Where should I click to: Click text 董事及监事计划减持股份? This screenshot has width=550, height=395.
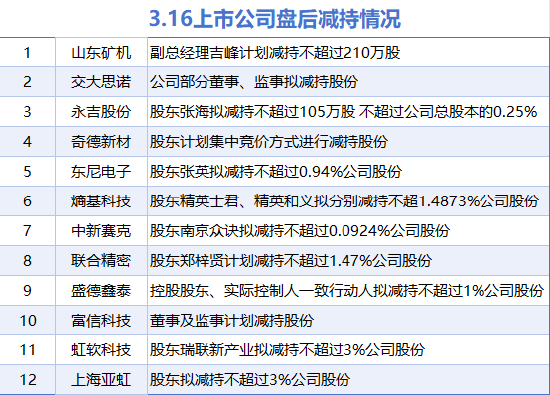tap(232, 320)
